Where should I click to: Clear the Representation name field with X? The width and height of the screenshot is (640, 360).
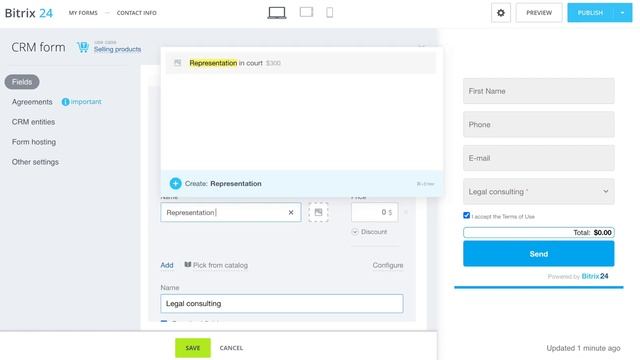coord(291,213)
